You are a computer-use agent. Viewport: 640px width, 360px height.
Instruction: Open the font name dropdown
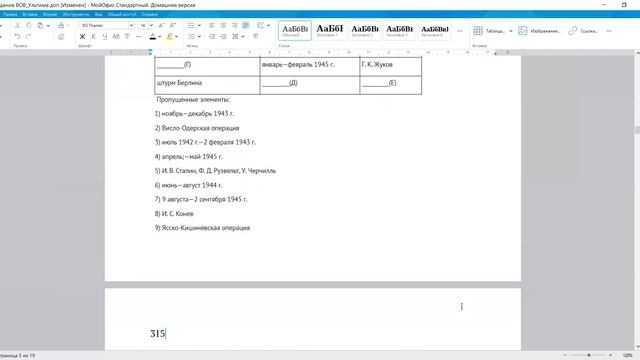(131, 25)
